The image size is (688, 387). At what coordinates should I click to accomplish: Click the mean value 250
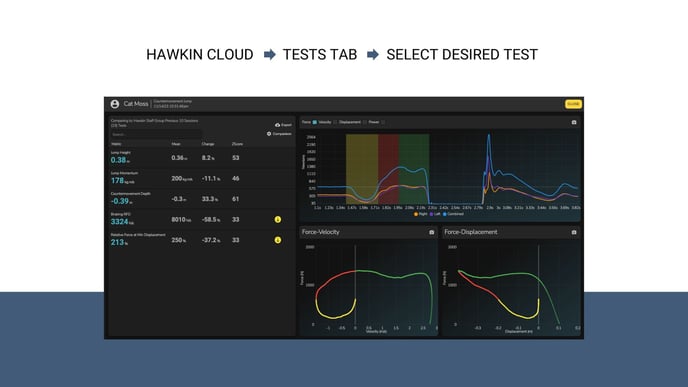click(x=177, y=240)
